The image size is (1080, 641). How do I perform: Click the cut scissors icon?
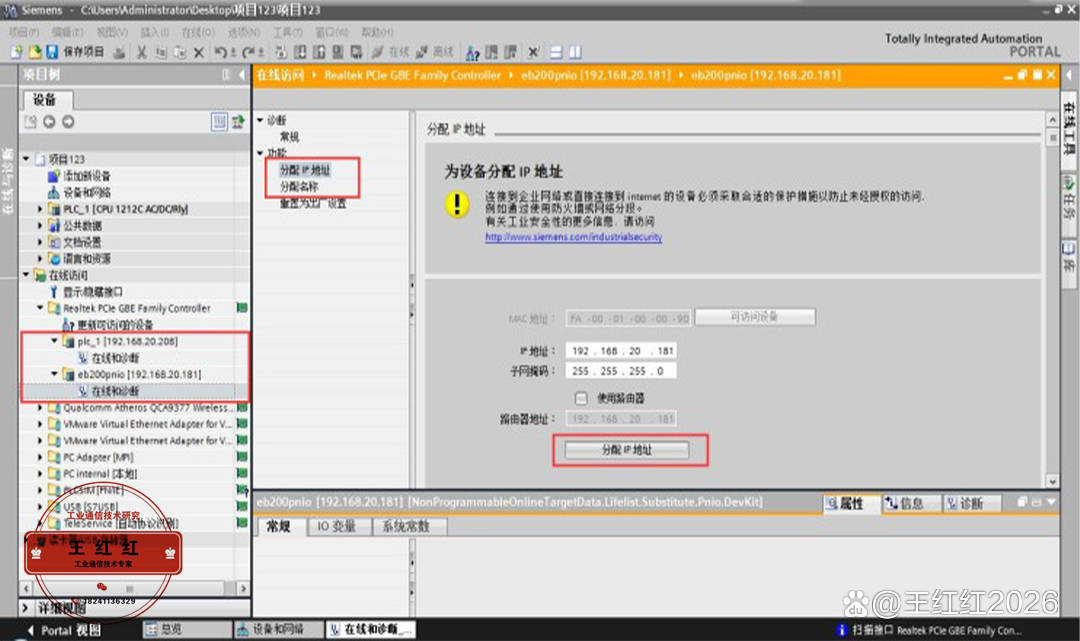142,52
